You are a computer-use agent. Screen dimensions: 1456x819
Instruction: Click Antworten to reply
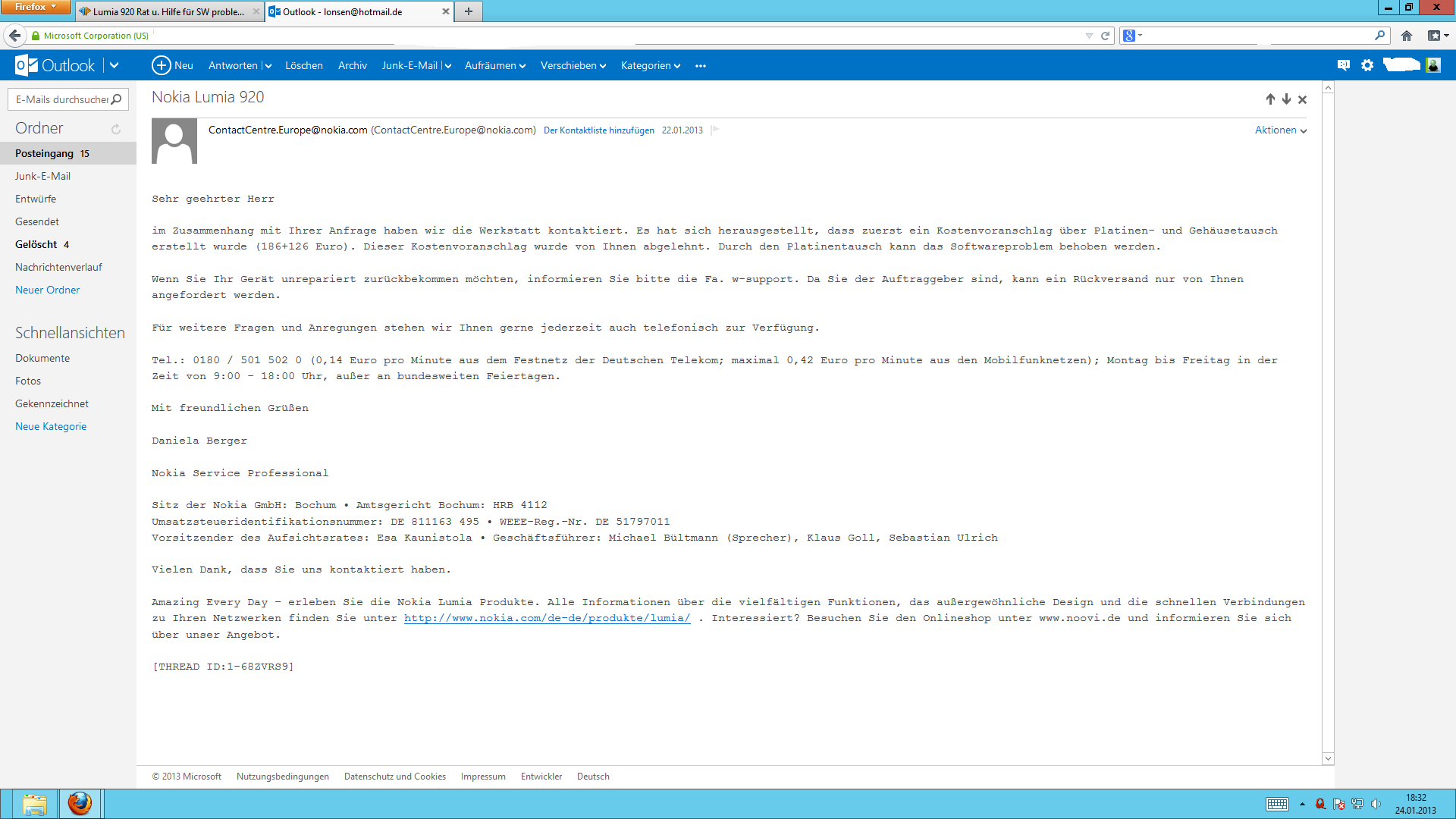[233, 66]
